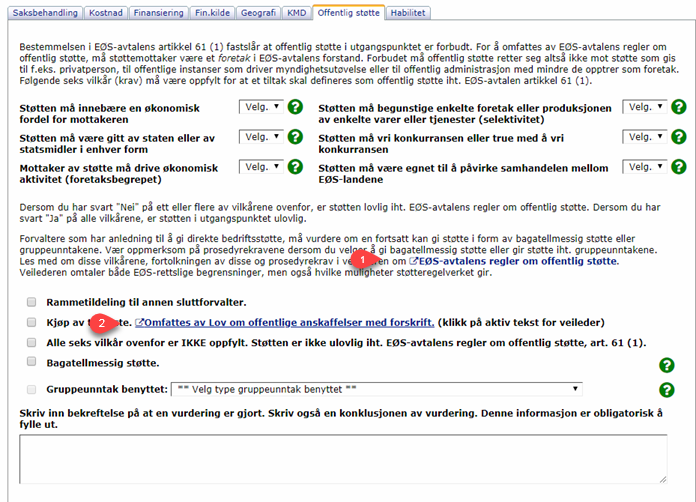Screen dimensions: 696x502
Task: Click label 'Rammetildeling til annen sluttforvalter.'
Action: (x=146, y=302)
